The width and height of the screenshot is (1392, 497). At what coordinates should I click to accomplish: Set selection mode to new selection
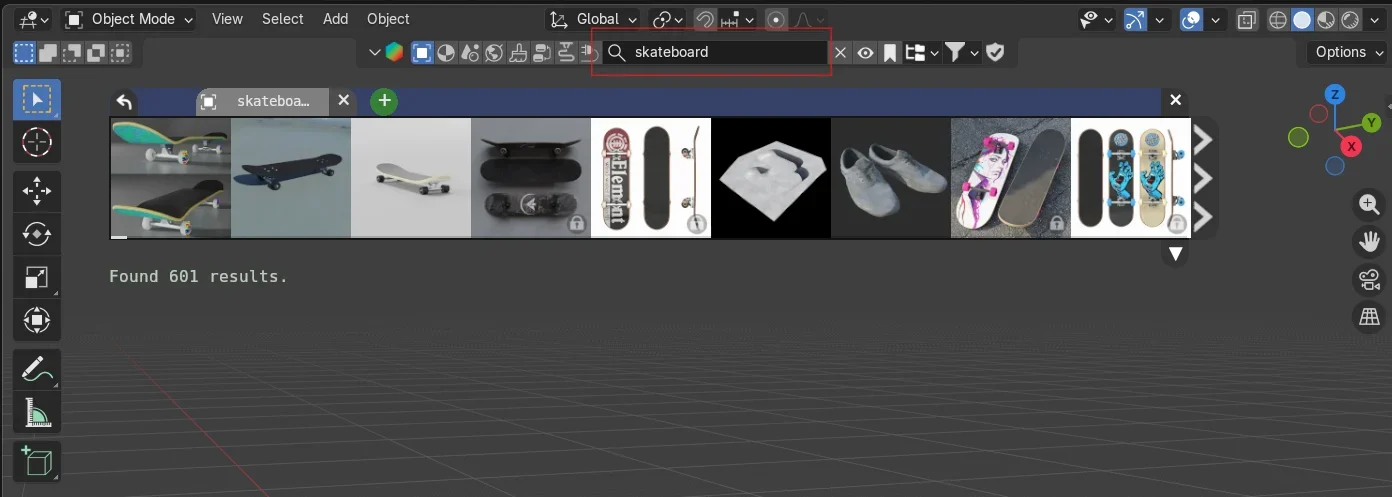[24, 52]
